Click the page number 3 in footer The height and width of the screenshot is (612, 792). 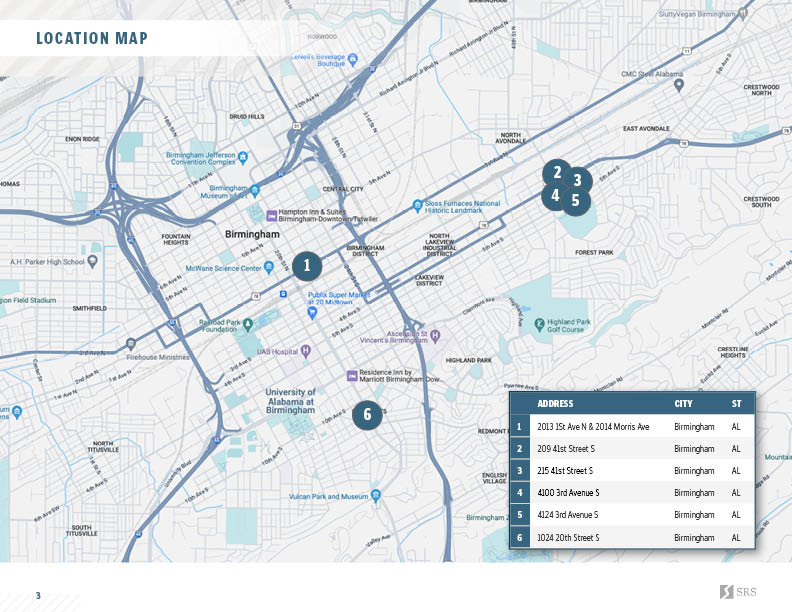coord(38,596)
